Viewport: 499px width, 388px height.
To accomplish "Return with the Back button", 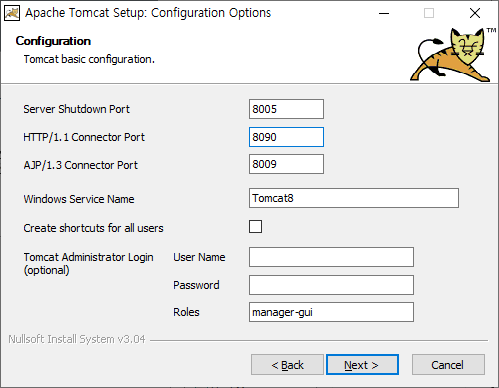I will click(287, 365).
